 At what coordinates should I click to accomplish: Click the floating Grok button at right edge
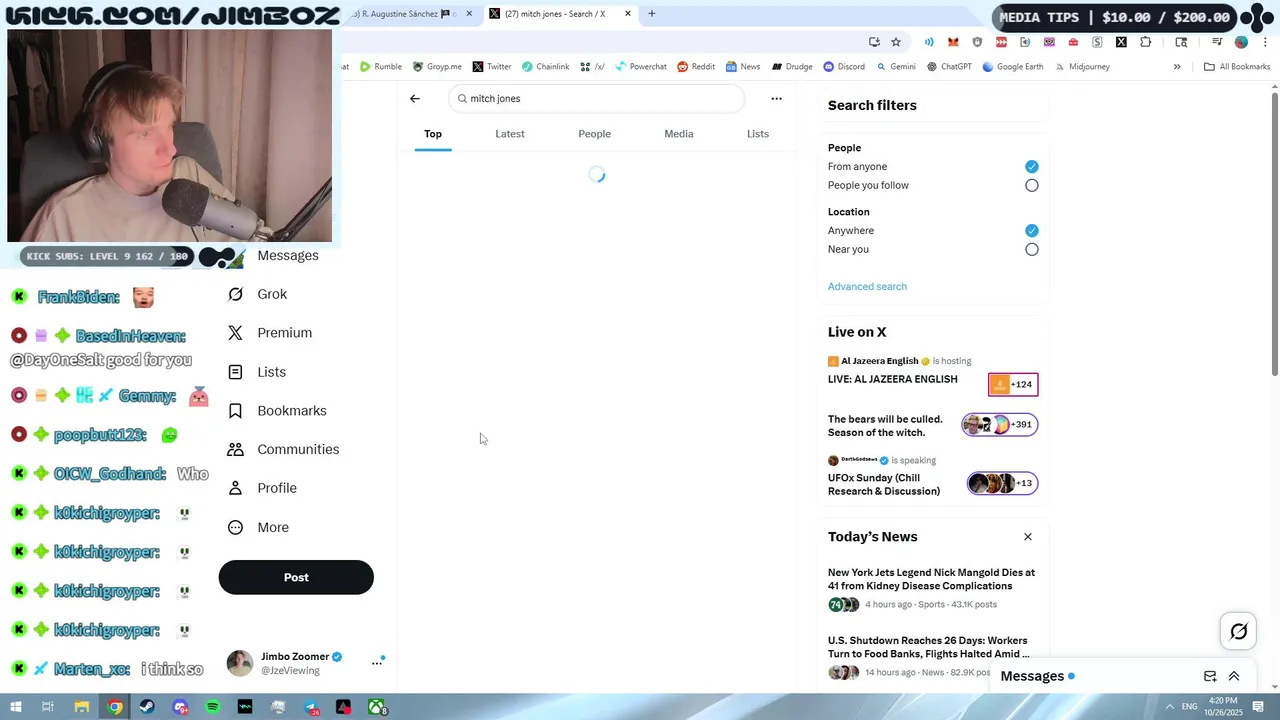tap(1239, 631)
